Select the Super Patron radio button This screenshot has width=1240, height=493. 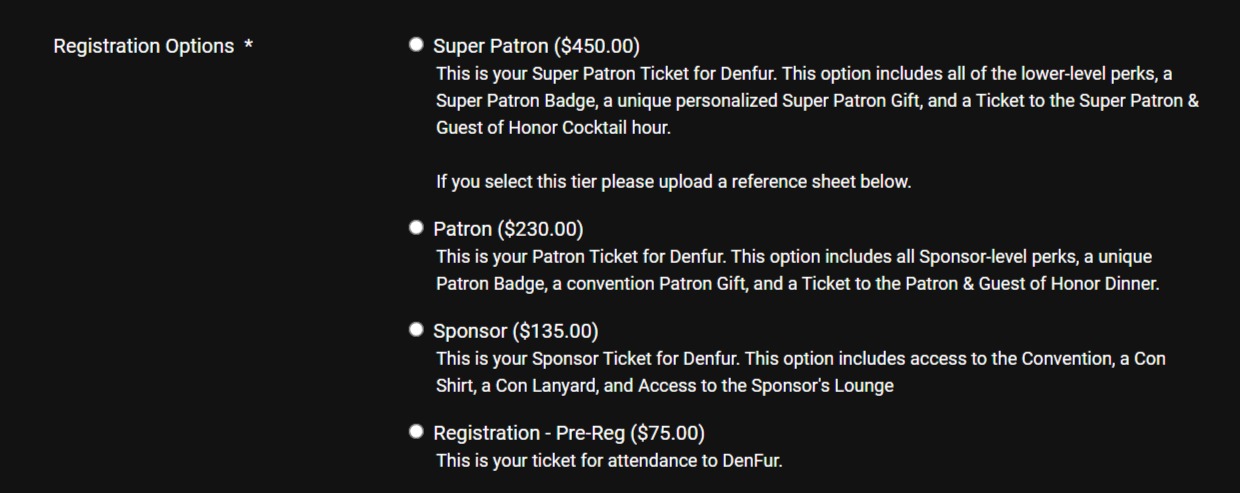click(416, 45)
